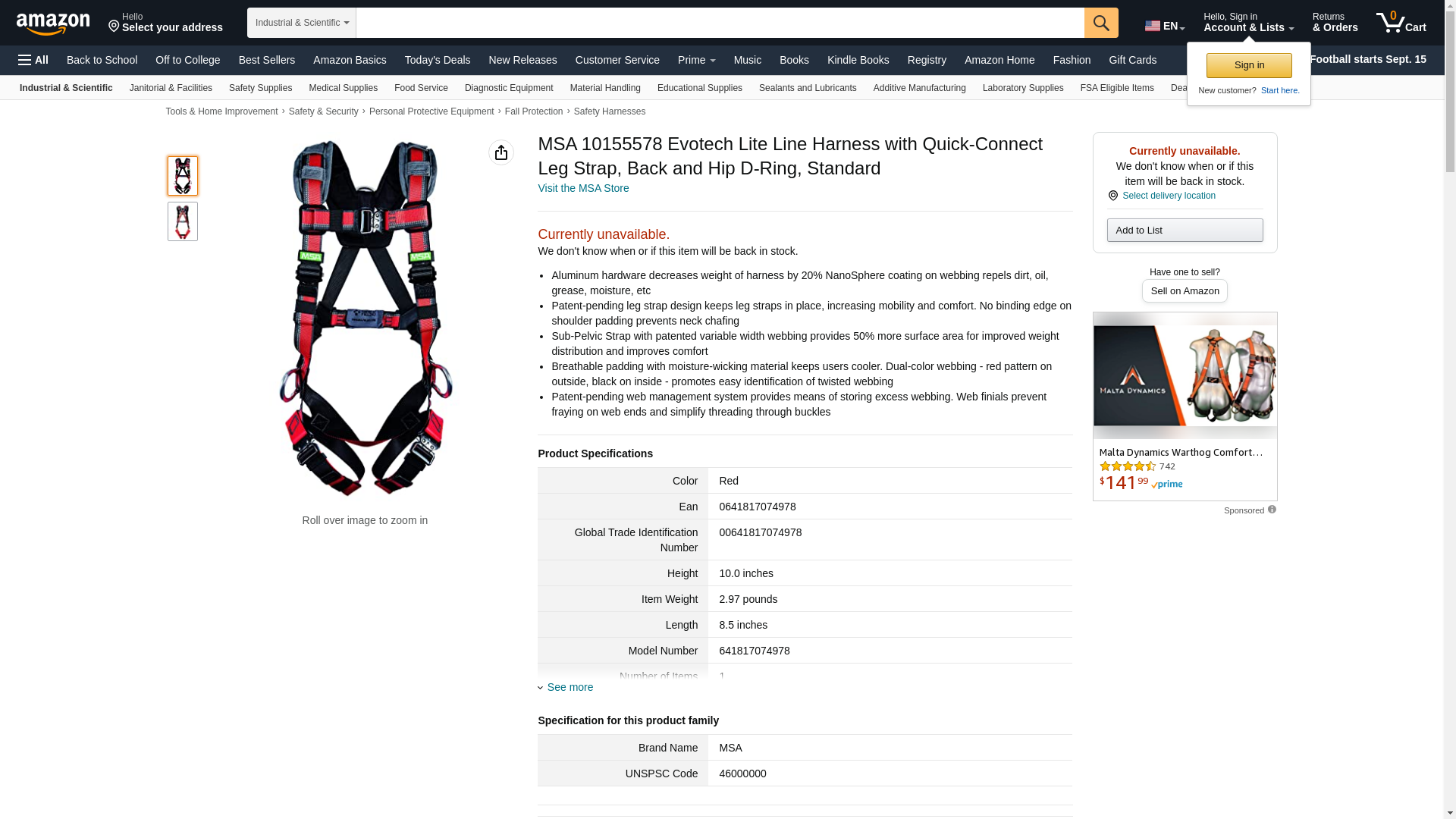This screenshot has width=1456, height=819.
Task: Click the delivery location pin icon
Action: pyautogui.click(x=1112, y=196)
